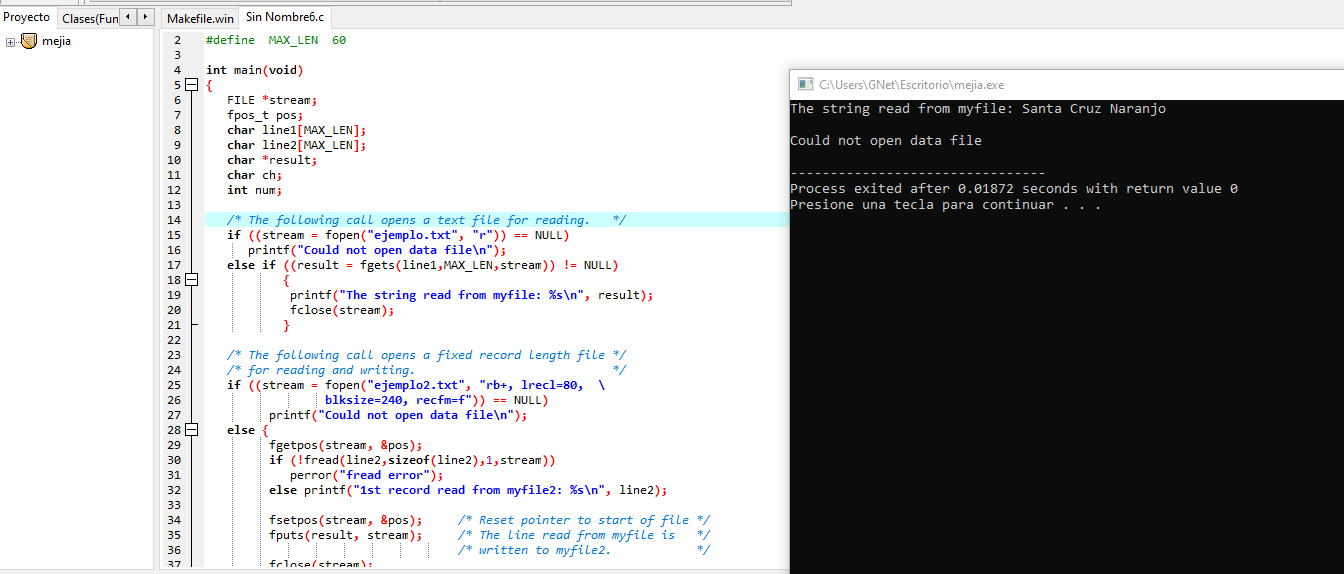Select the Sin Nombre6.c editor tab
1344x574 pixels.
pos(285,17)
